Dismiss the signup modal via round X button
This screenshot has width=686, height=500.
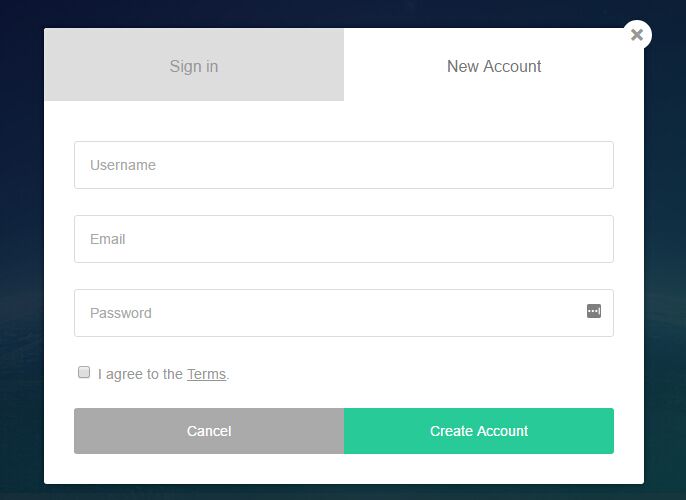tap(637, 35)
